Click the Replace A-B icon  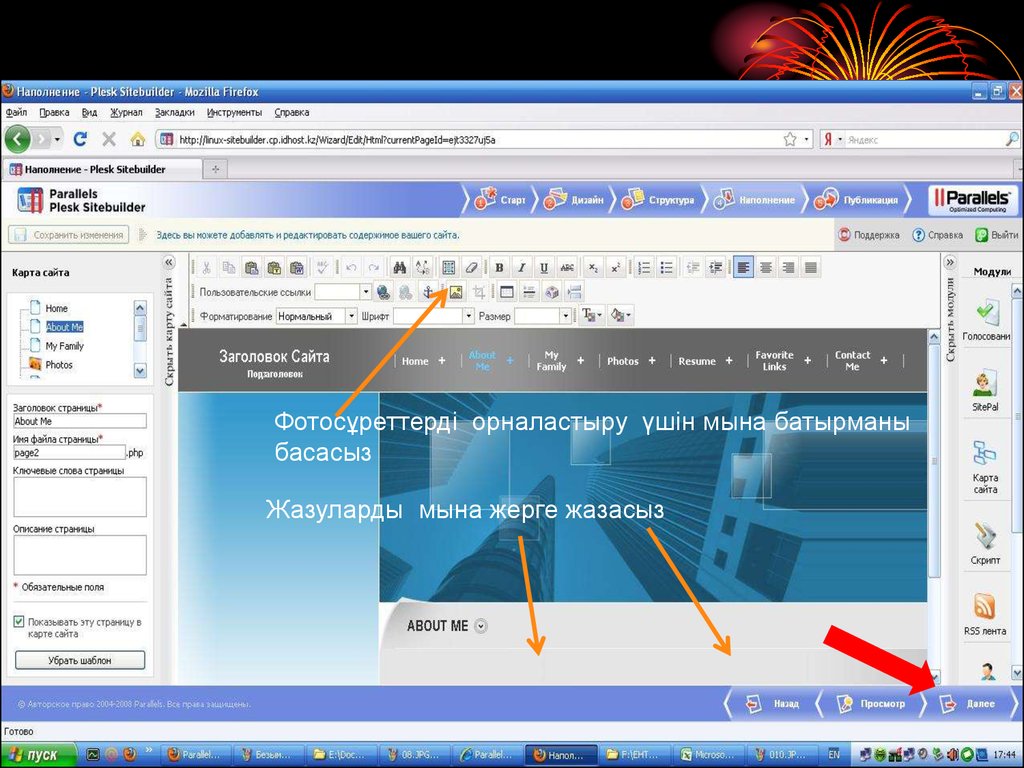(x=423, y=268)
